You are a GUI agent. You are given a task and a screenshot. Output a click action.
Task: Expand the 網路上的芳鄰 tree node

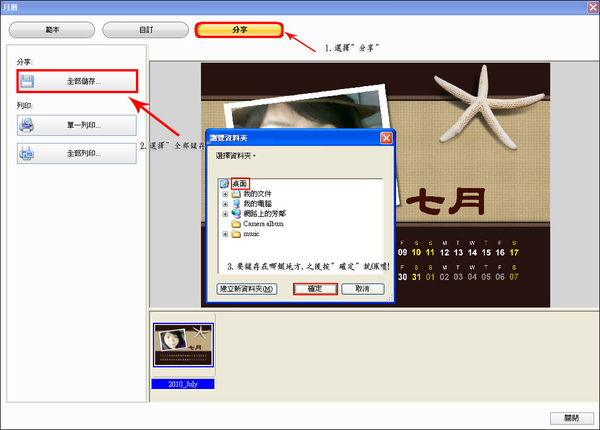click(x=225, y=214)
